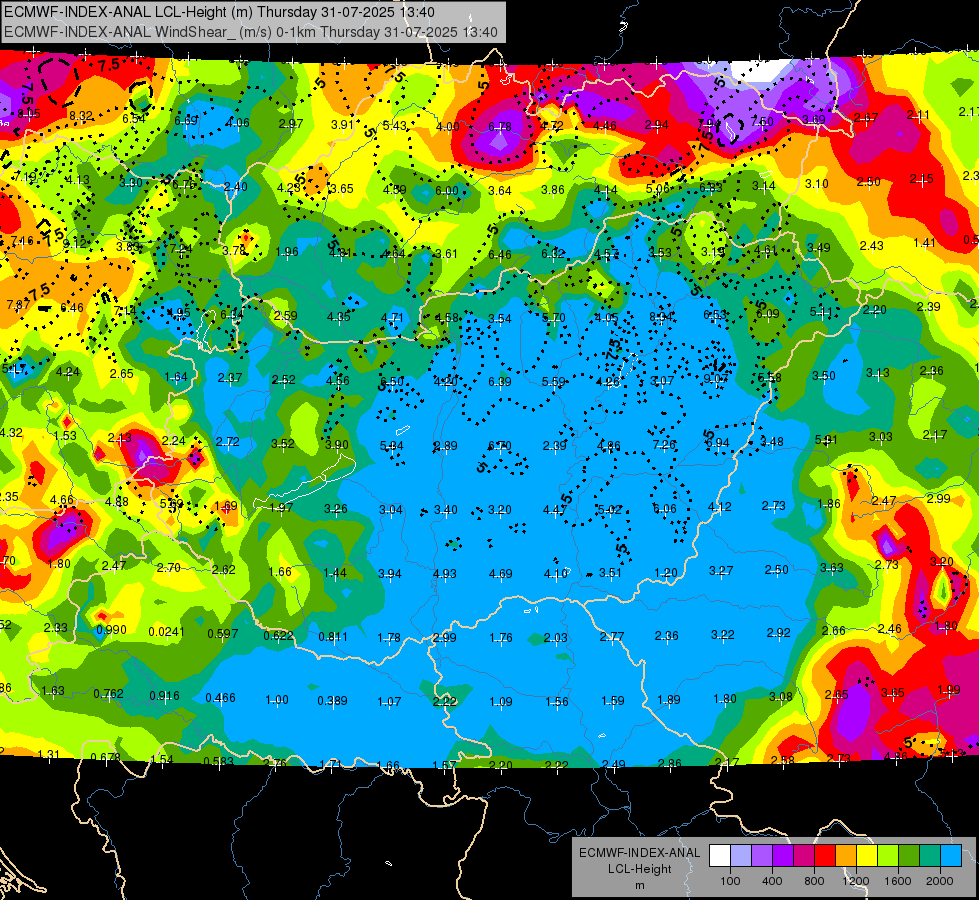The image size is (979, 900).
Task: Click the wind shear value 1.97 near the lake
Action: (281, 507)
